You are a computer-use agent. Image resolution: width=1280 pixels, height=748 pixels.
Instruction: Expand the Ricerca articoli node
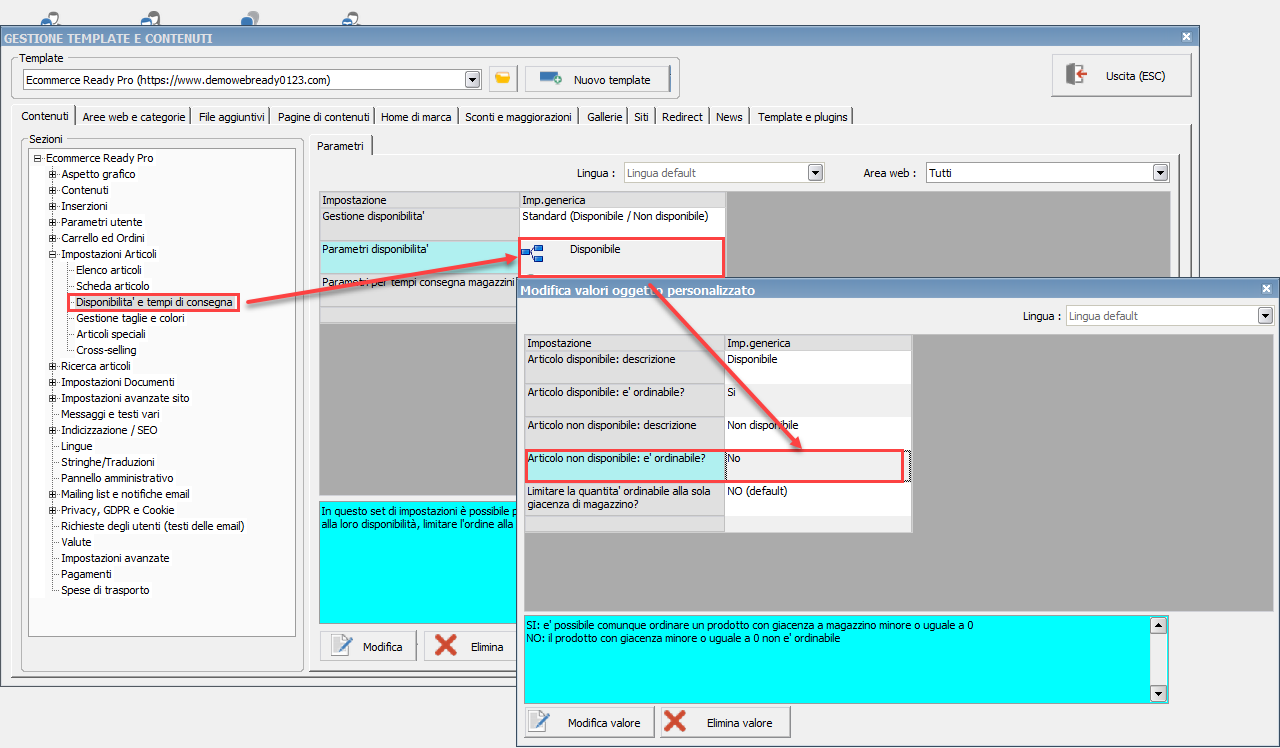(x=53, y=366)
